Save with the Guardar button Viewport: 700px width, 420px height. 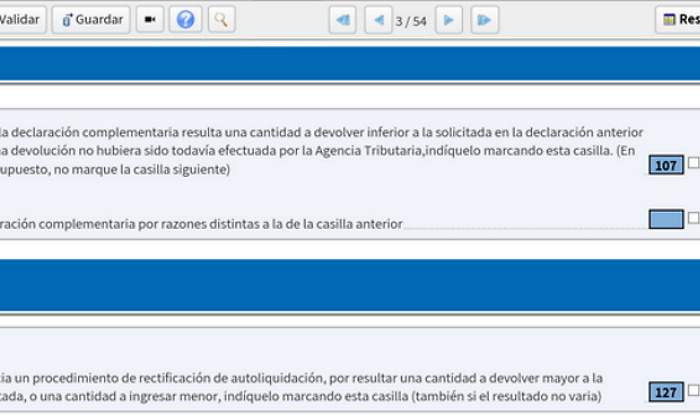point(91,20)
